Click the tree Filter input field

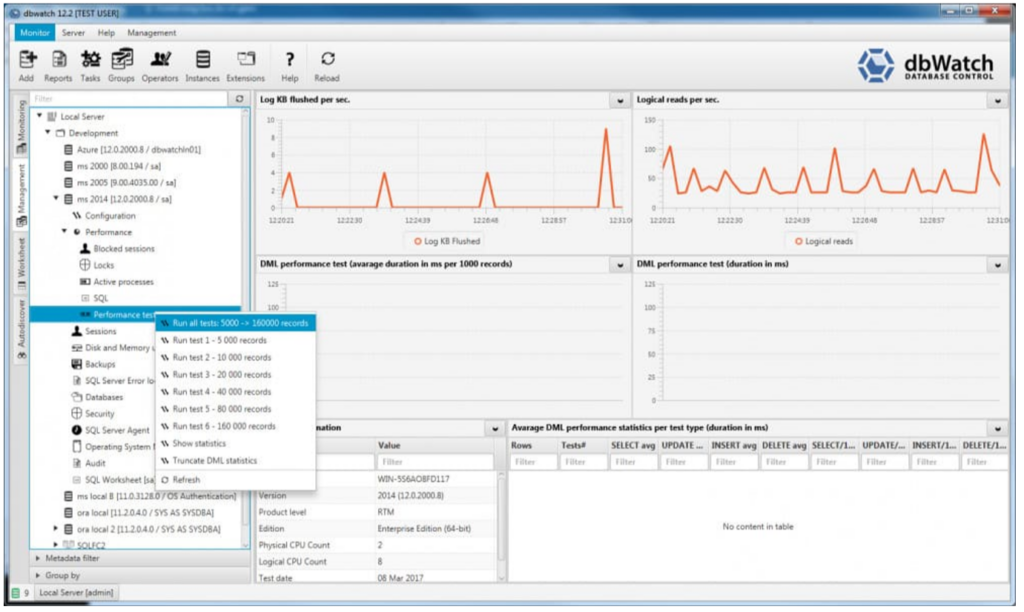[x=129, y=99]
